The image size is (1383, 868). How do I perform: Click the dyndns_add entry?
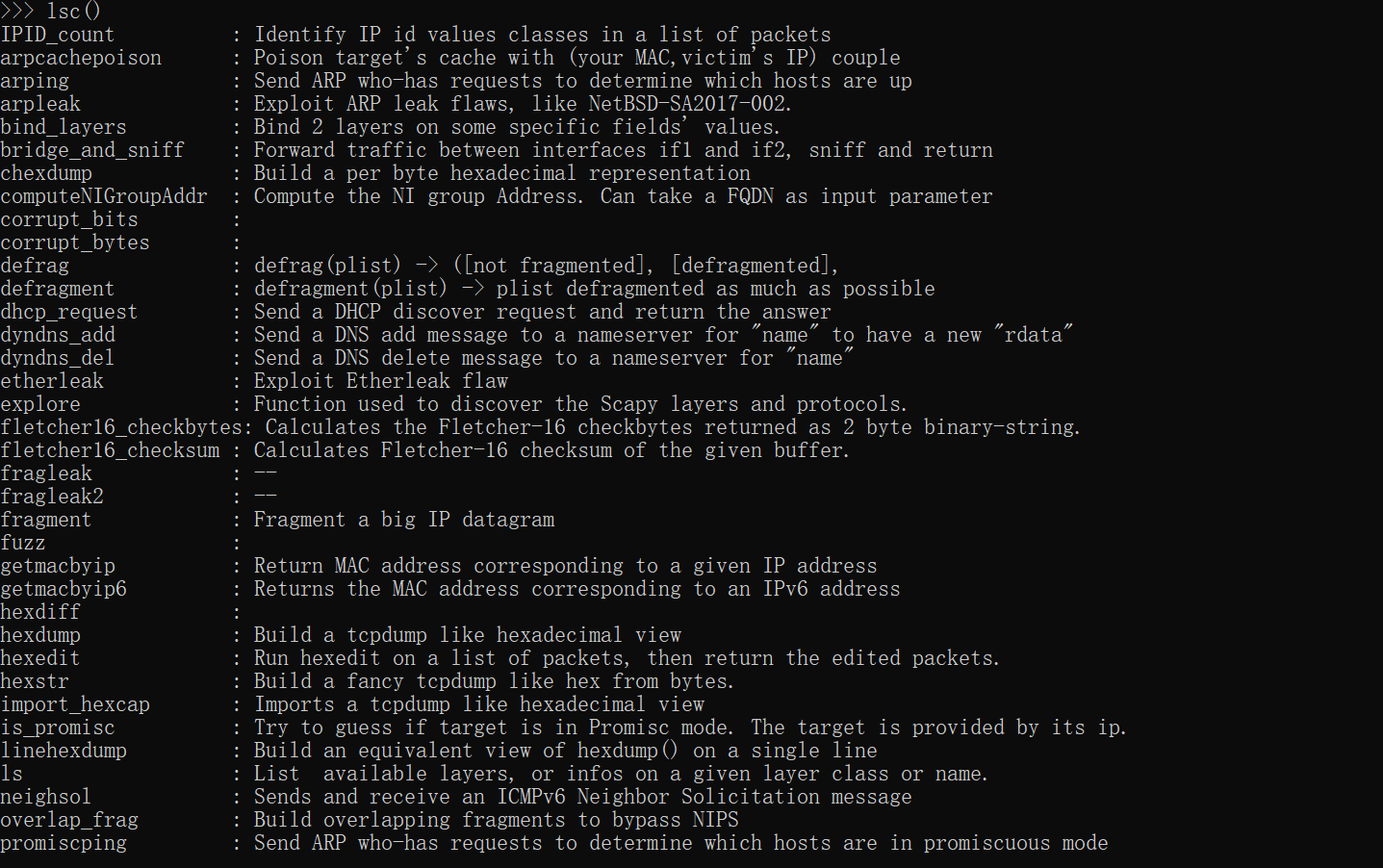pos(58,335)
